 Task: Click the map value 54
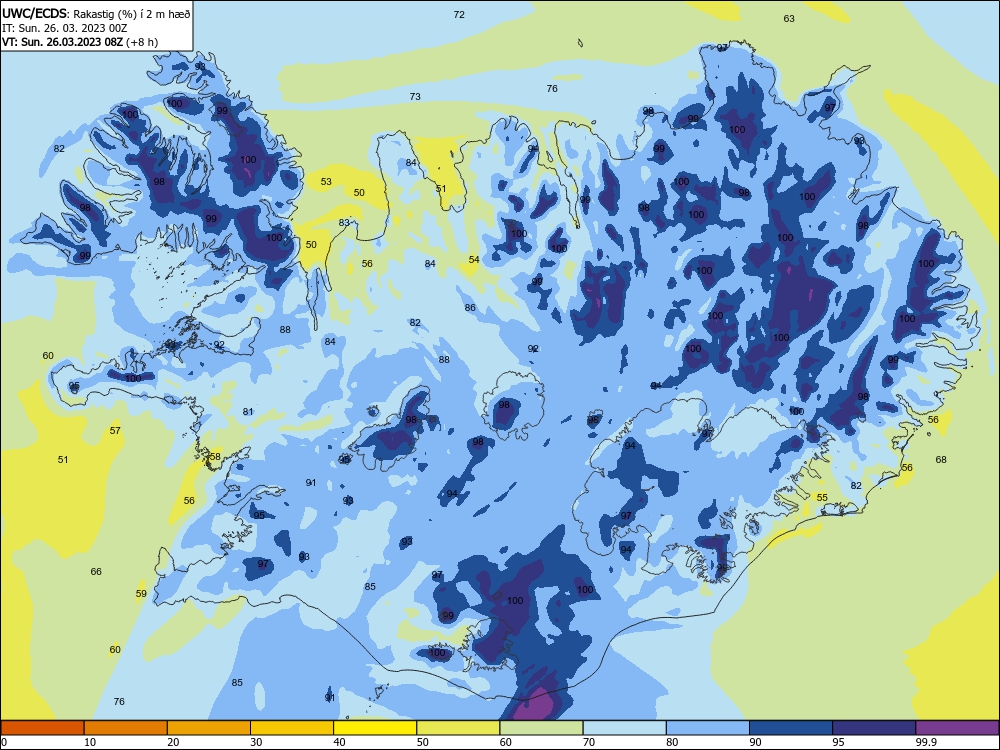(474, 260)
